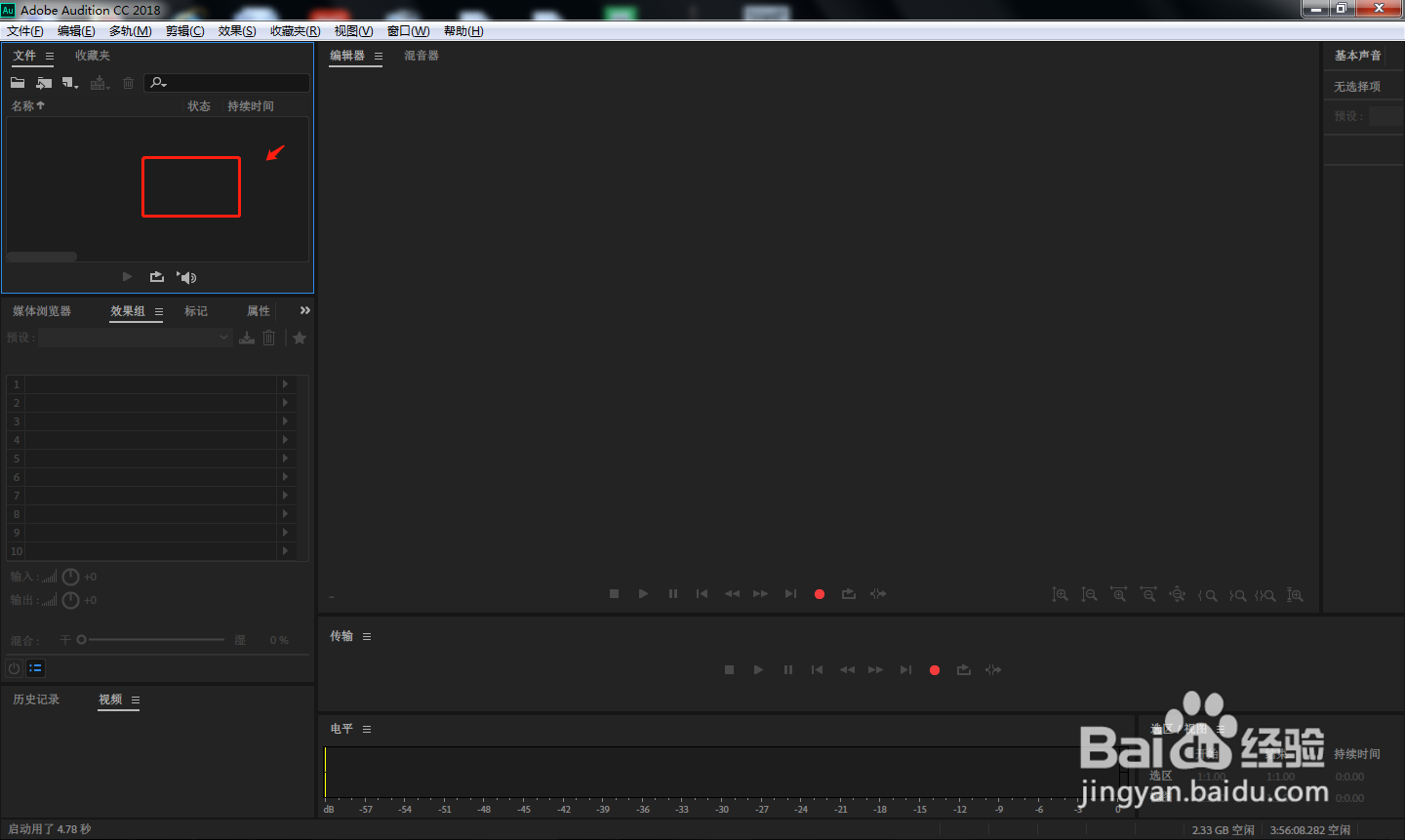The image size is (1405, 840).
Task: Click the zoom out full icon
Action: coord(1178,594)
